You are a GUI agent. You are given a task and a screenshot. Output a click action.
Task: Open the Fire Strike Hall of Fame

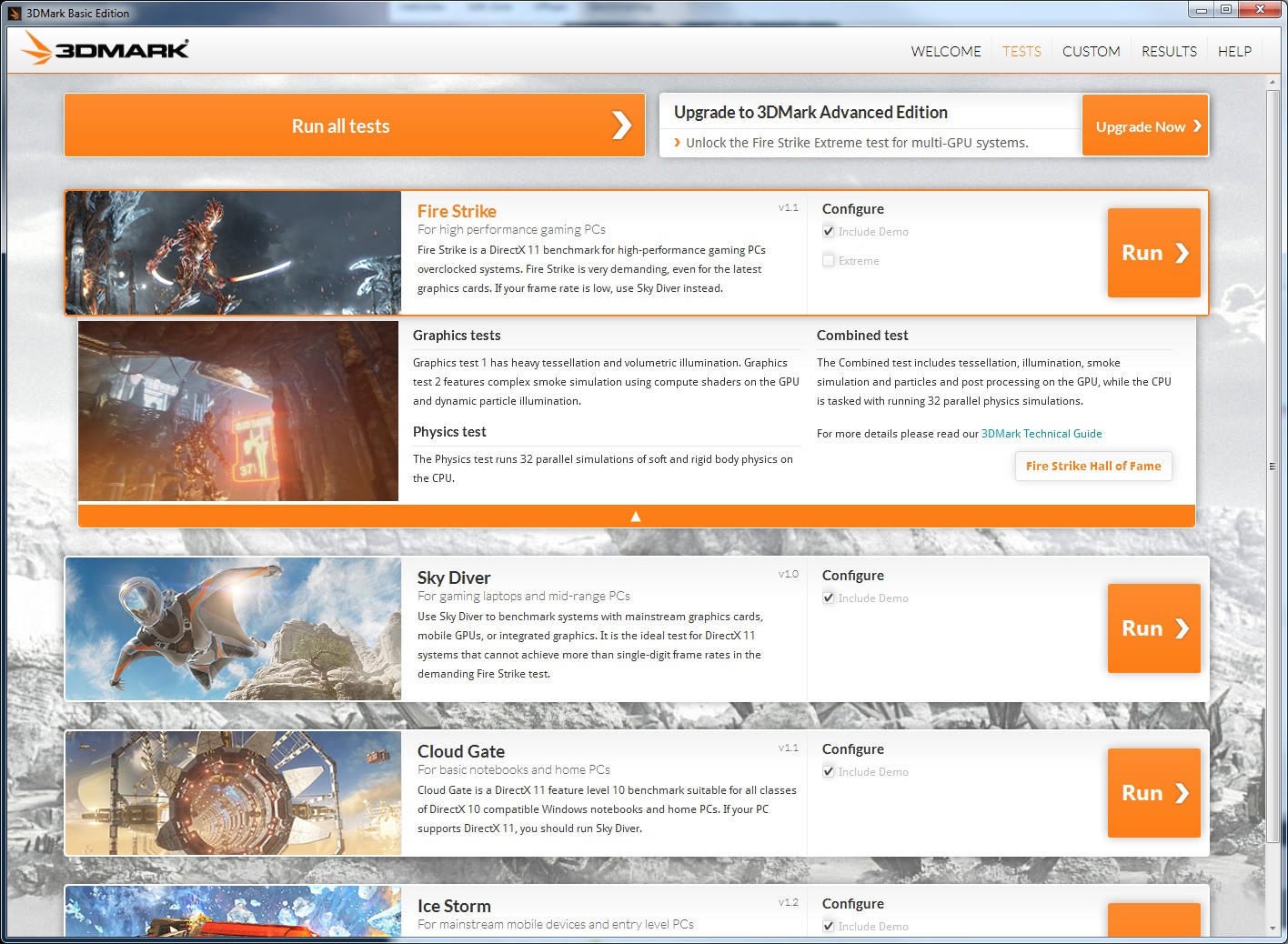tap(1093, 466)
